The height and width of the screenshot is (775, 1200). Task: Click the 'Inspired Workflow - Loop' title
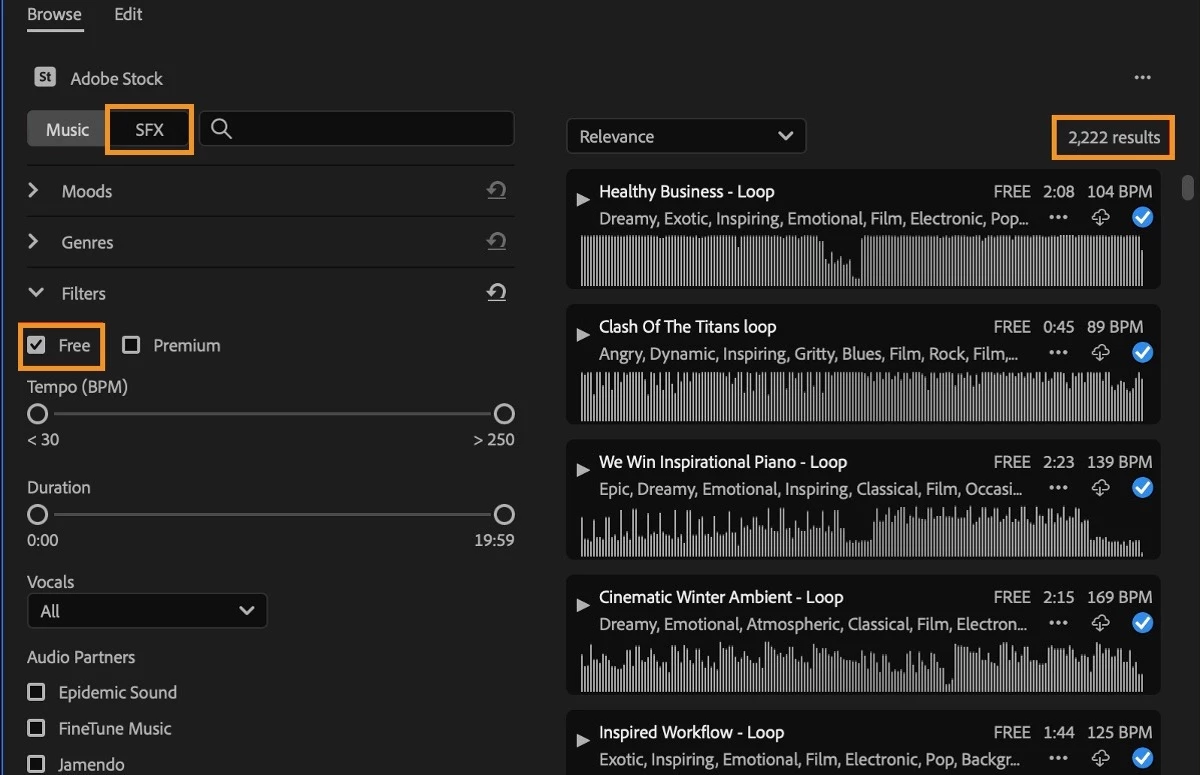click(x=691, y=731)
